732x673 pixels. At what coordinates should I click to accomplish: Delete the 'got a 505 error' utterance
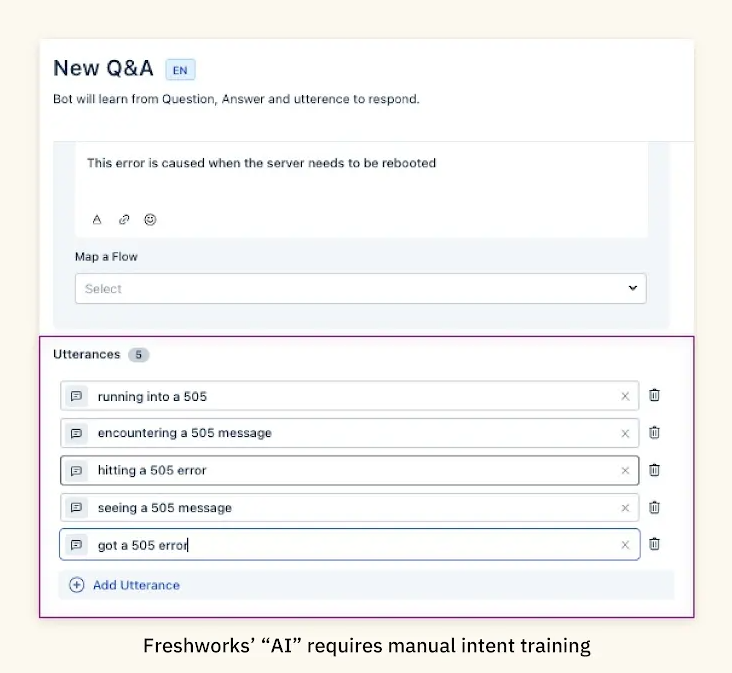[654, 544]
